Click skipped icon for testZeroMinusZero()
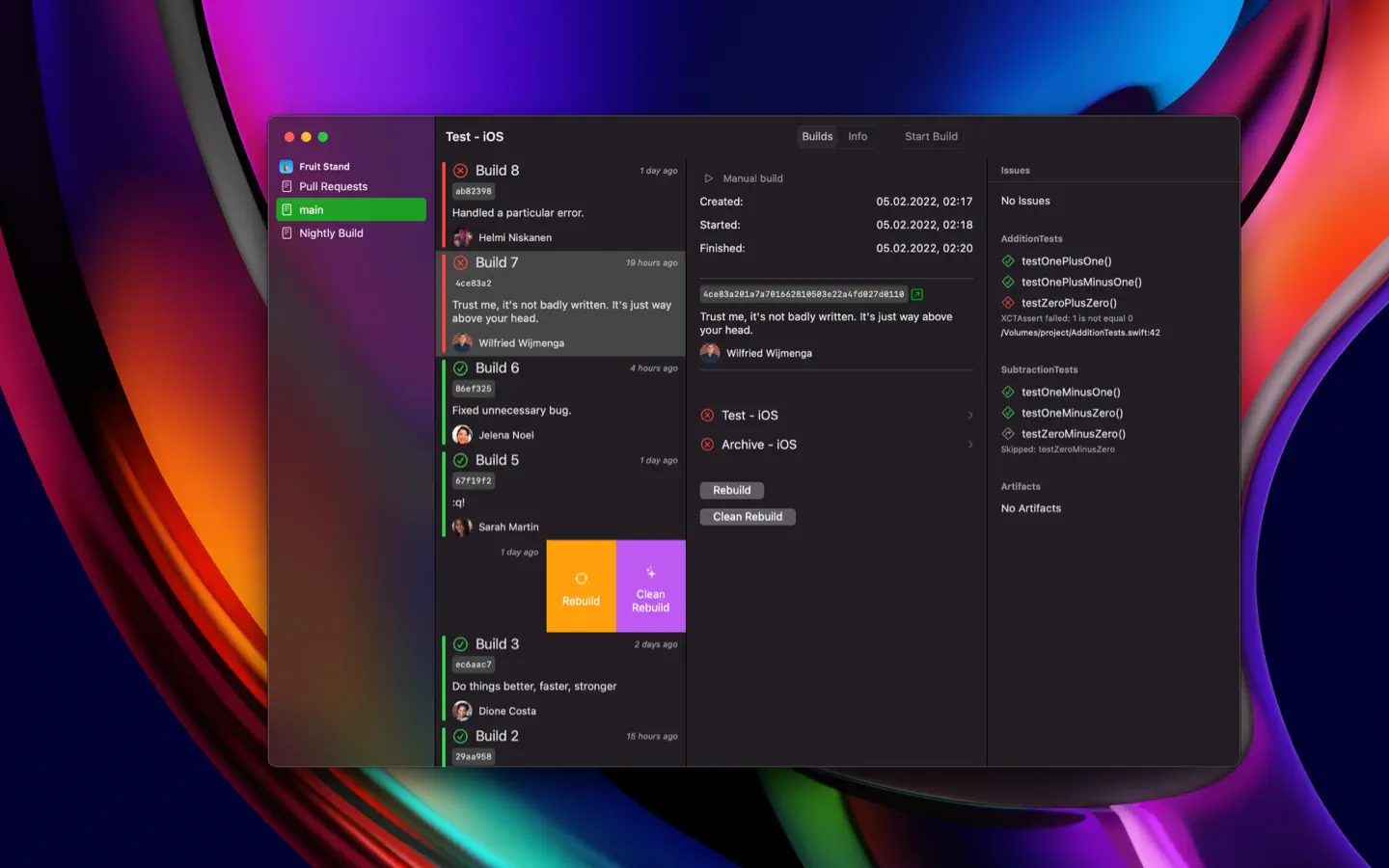Image resolution: width=1389 pixels, height=868 pixels. 1008,434
